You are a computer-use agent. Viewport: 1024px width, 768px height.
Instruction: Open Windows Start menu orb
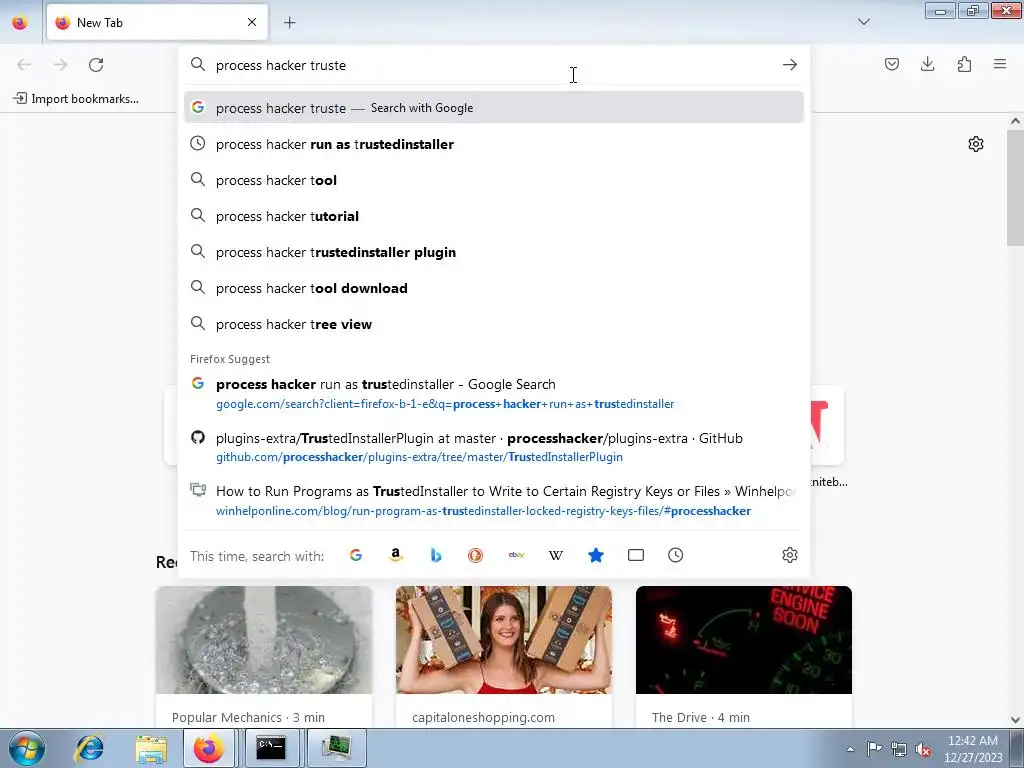pyautogui.click(x=26, y=748)
